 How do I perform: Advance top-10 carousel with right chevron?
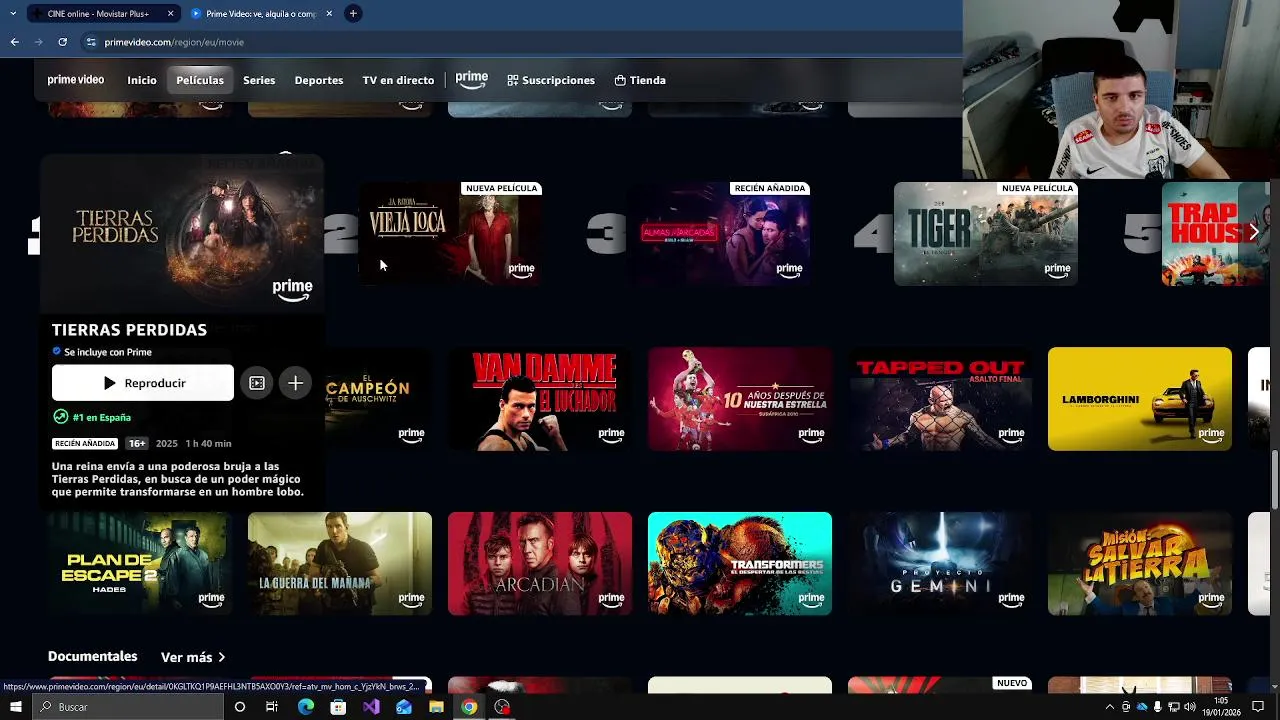click(1254, 232)
